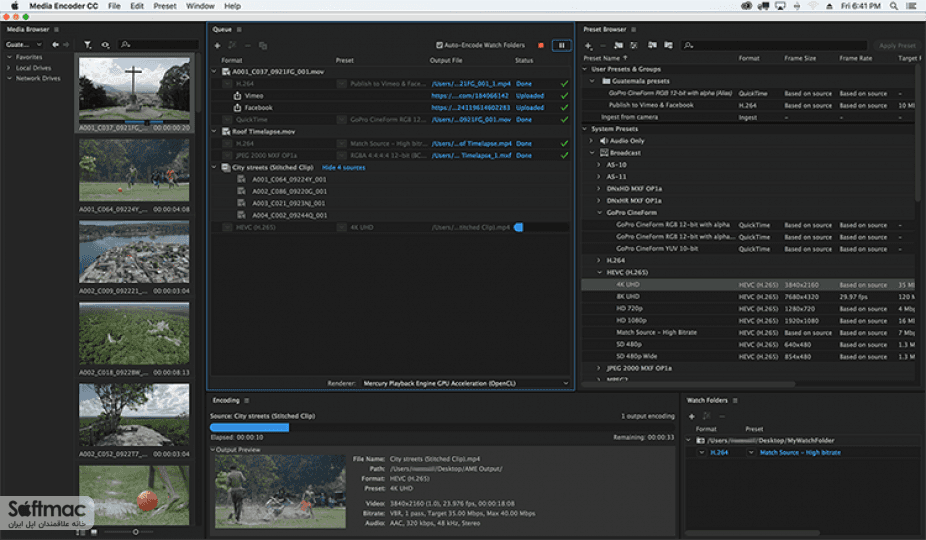Viewport: 926px width, 540px height.
Task: Expand the H.264 preset group
Action: pyautogui.click(x=599, y=261)
